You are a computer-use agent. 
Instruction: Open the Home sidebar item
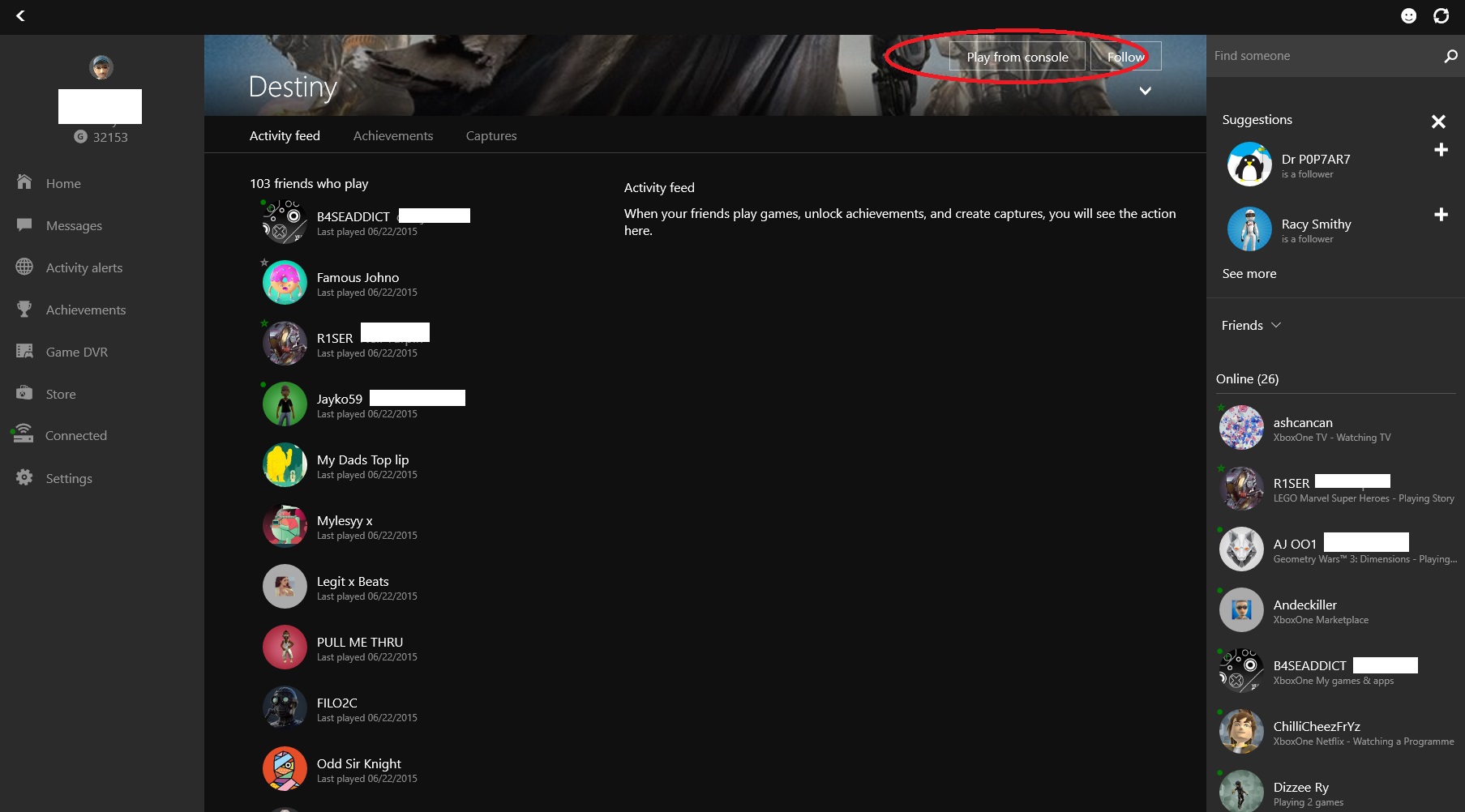click(x=63, y=183)
